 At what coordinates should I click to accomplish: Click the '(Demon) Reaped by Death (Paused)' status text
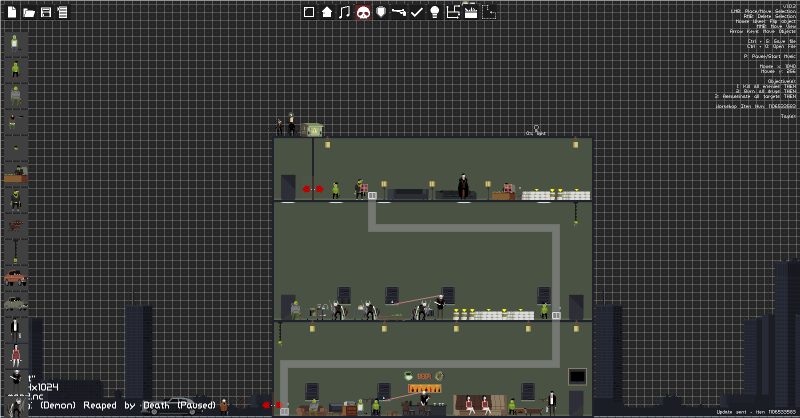tap(128, 405)
